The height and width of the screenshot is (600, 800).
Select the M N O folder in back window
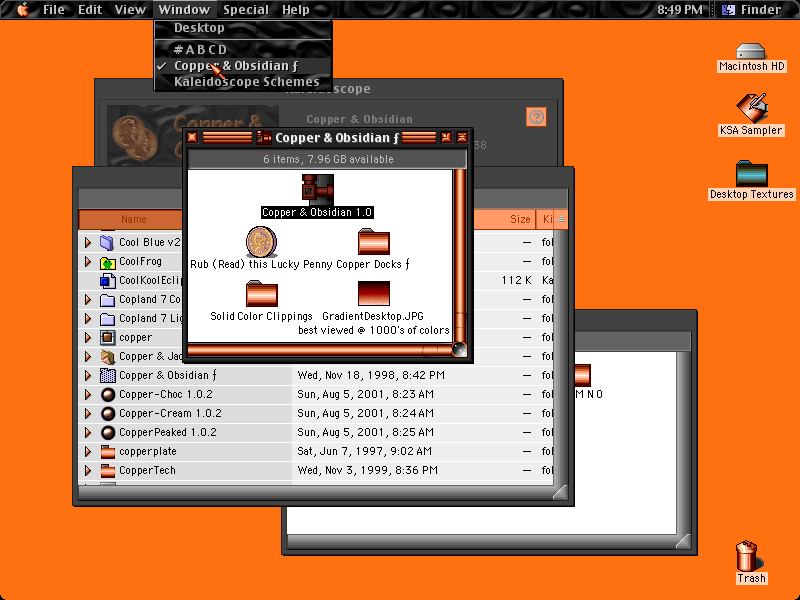point(583,376)
